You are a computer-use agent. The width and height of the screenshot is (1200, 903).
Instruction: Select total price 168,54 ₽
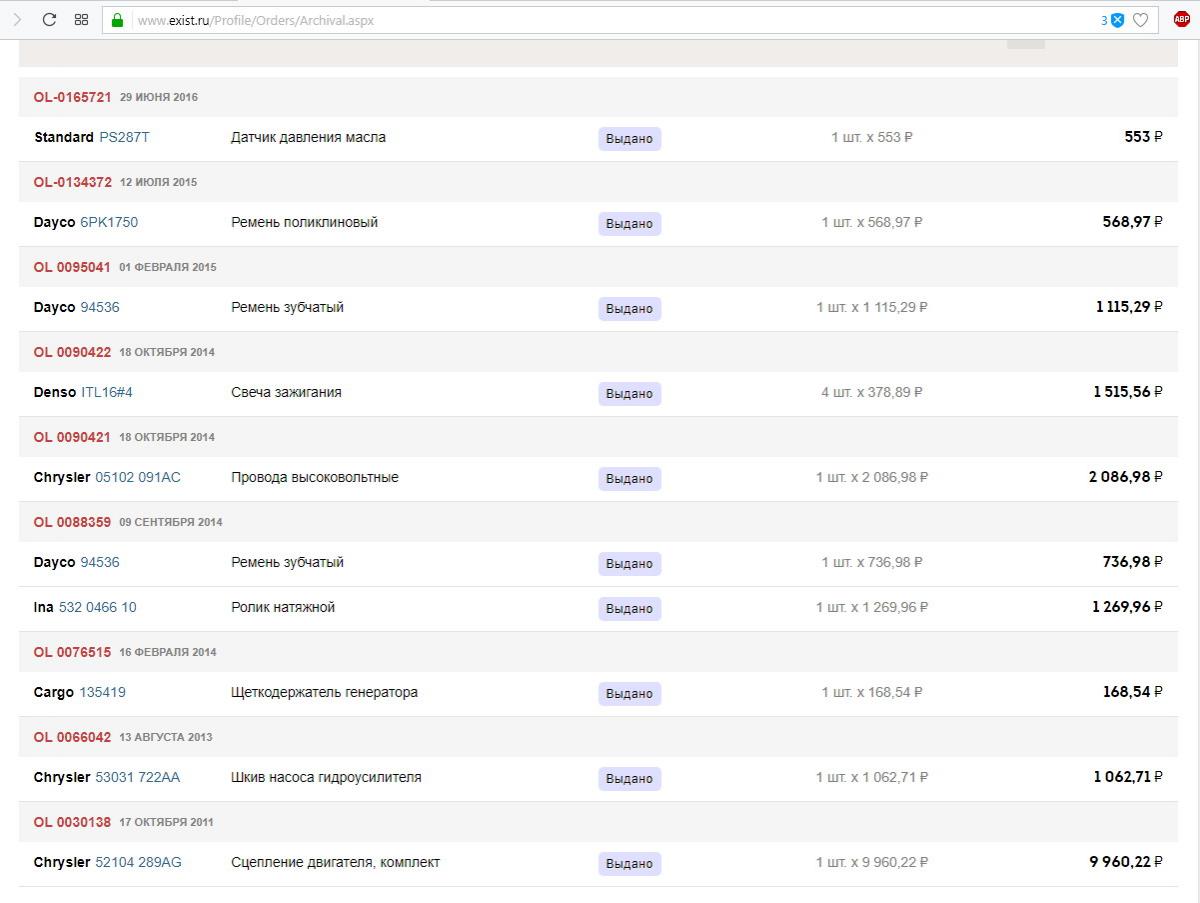[1133, 692]
